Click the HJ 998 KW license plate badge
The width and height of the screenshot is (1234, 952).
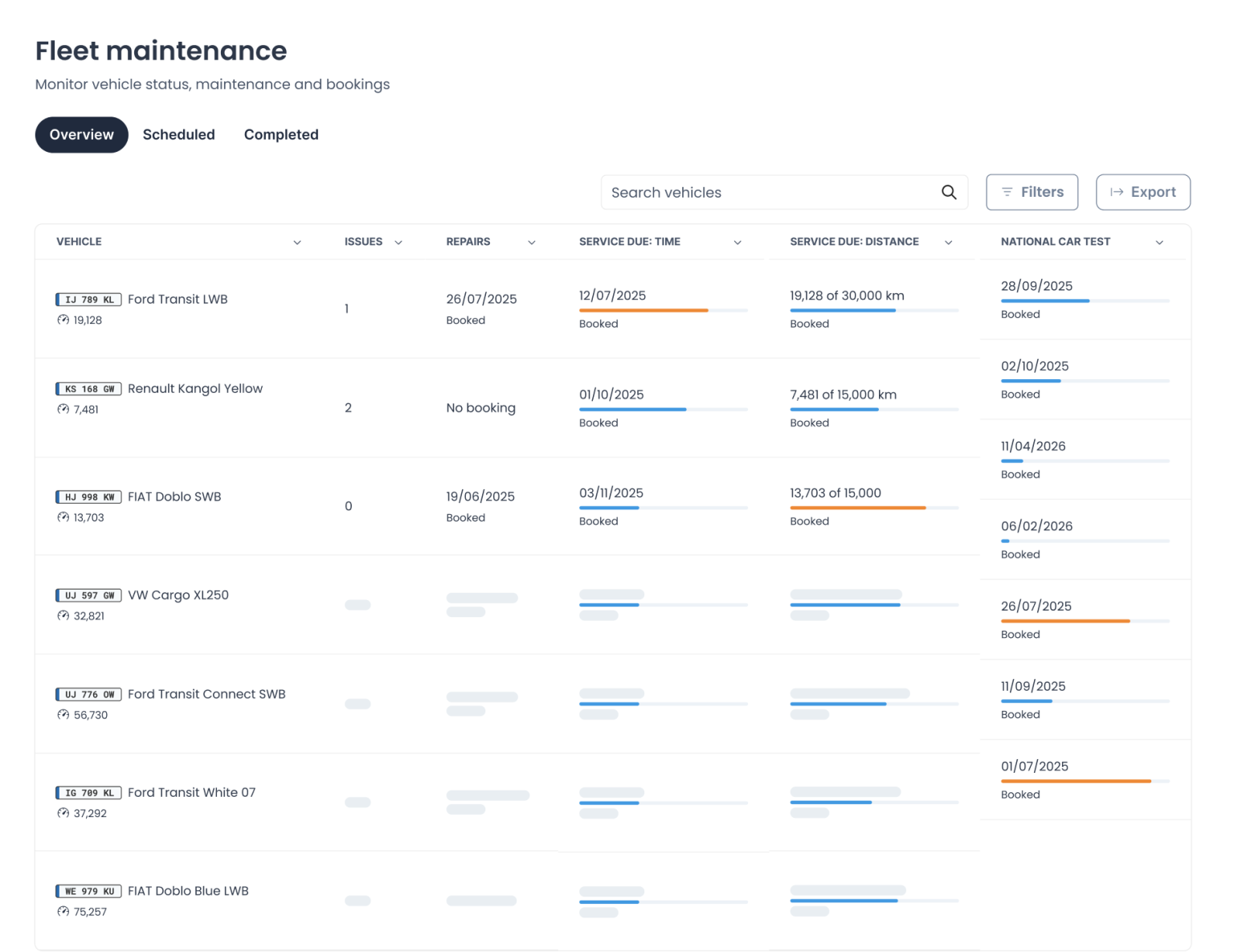(88, 497)
